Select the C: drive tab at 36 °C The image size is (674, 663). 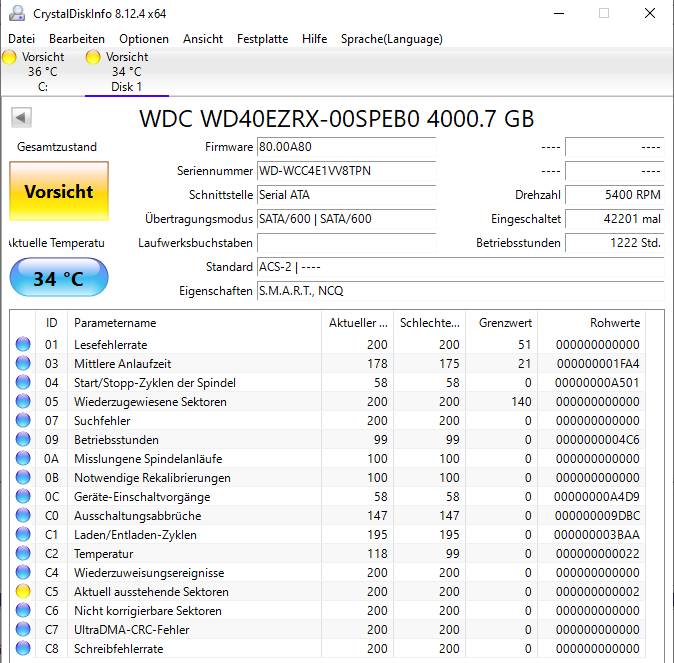point(42,72)
